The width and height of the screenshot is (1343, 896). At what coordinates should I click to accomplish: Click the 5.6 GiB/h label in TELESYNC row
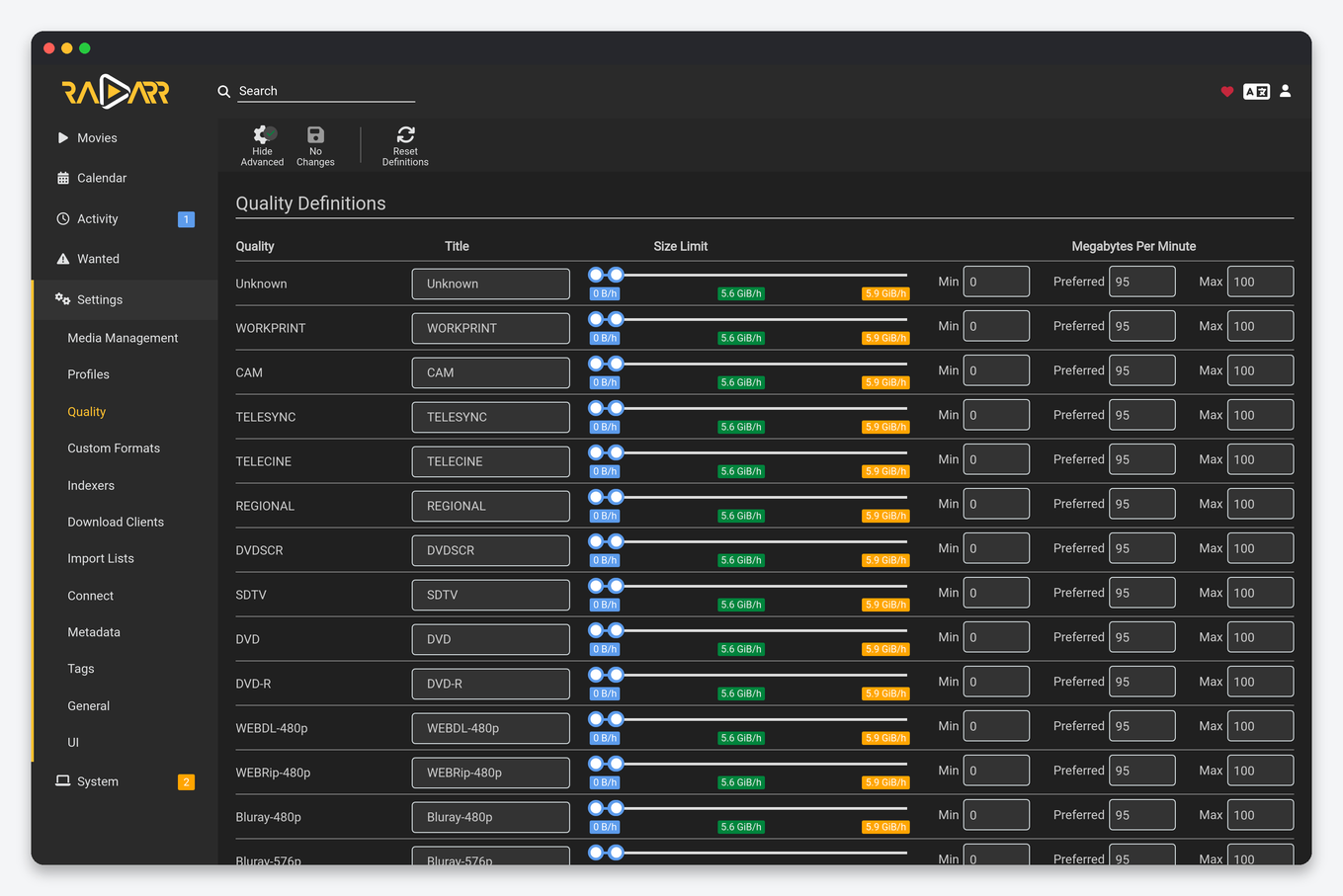pyautogui.click(x=741, y=427)
